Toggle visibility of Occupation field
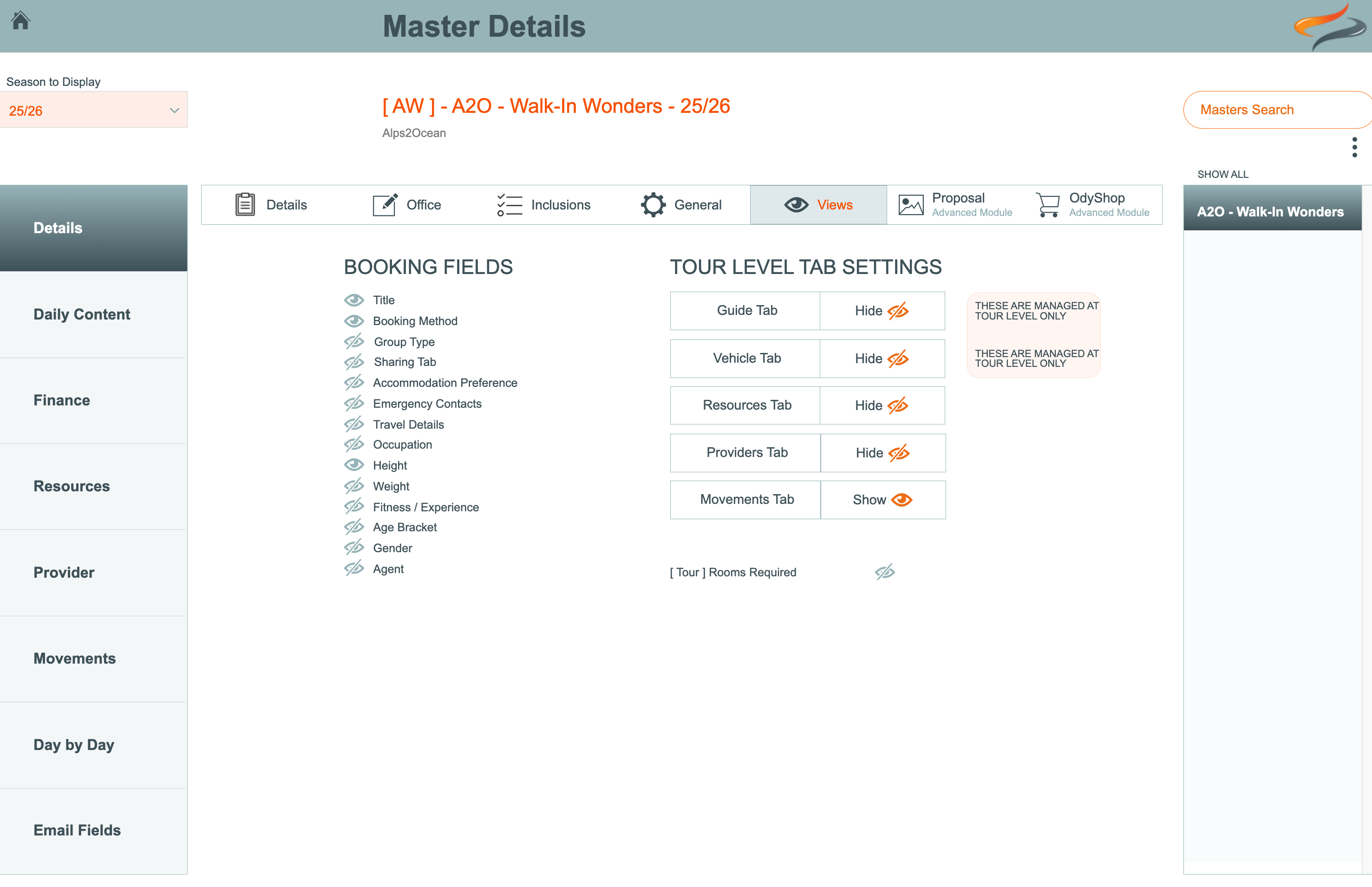1372x887 pixels. click(354, 444)
